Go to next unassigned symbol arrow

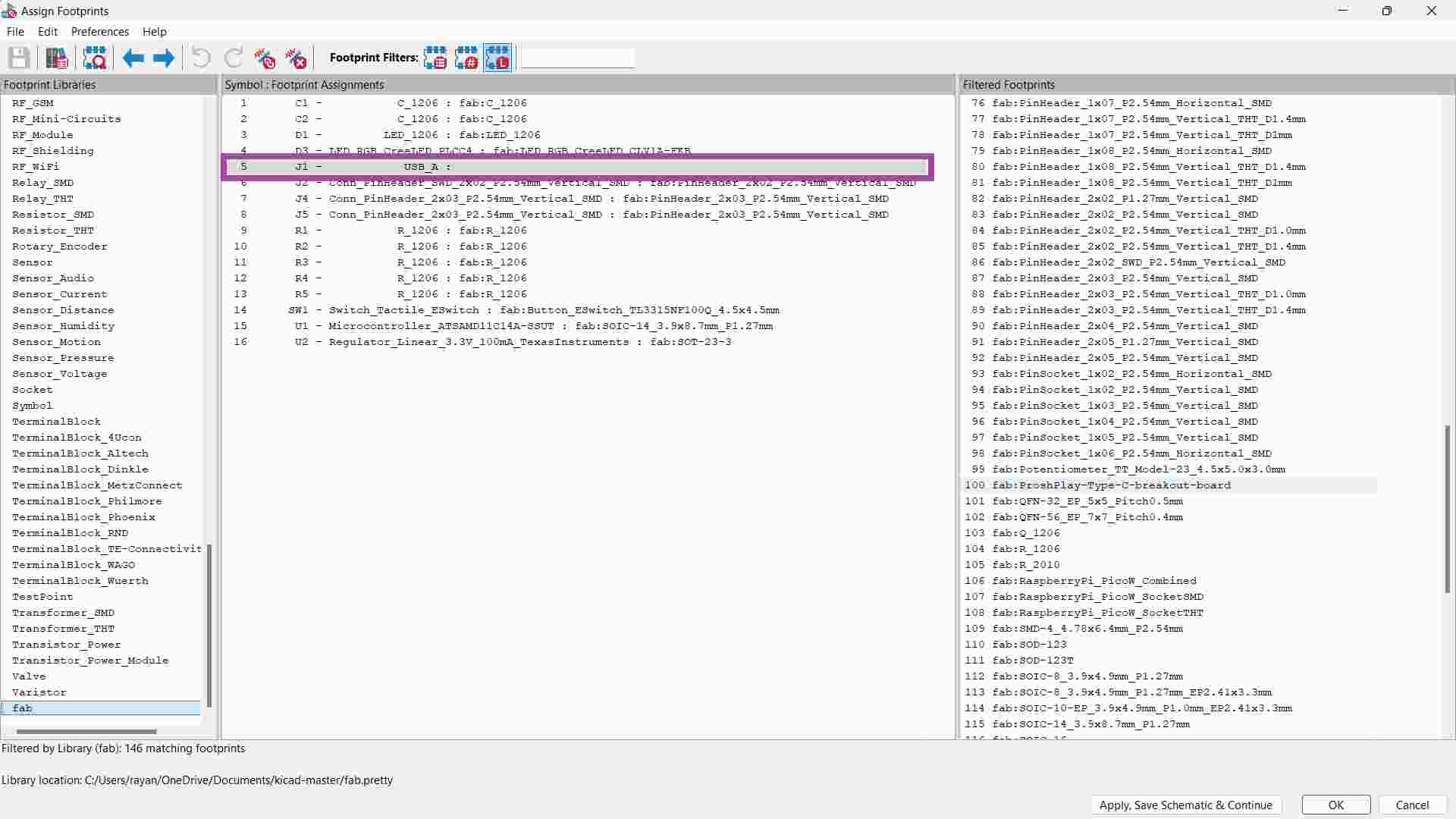(164, 58)
